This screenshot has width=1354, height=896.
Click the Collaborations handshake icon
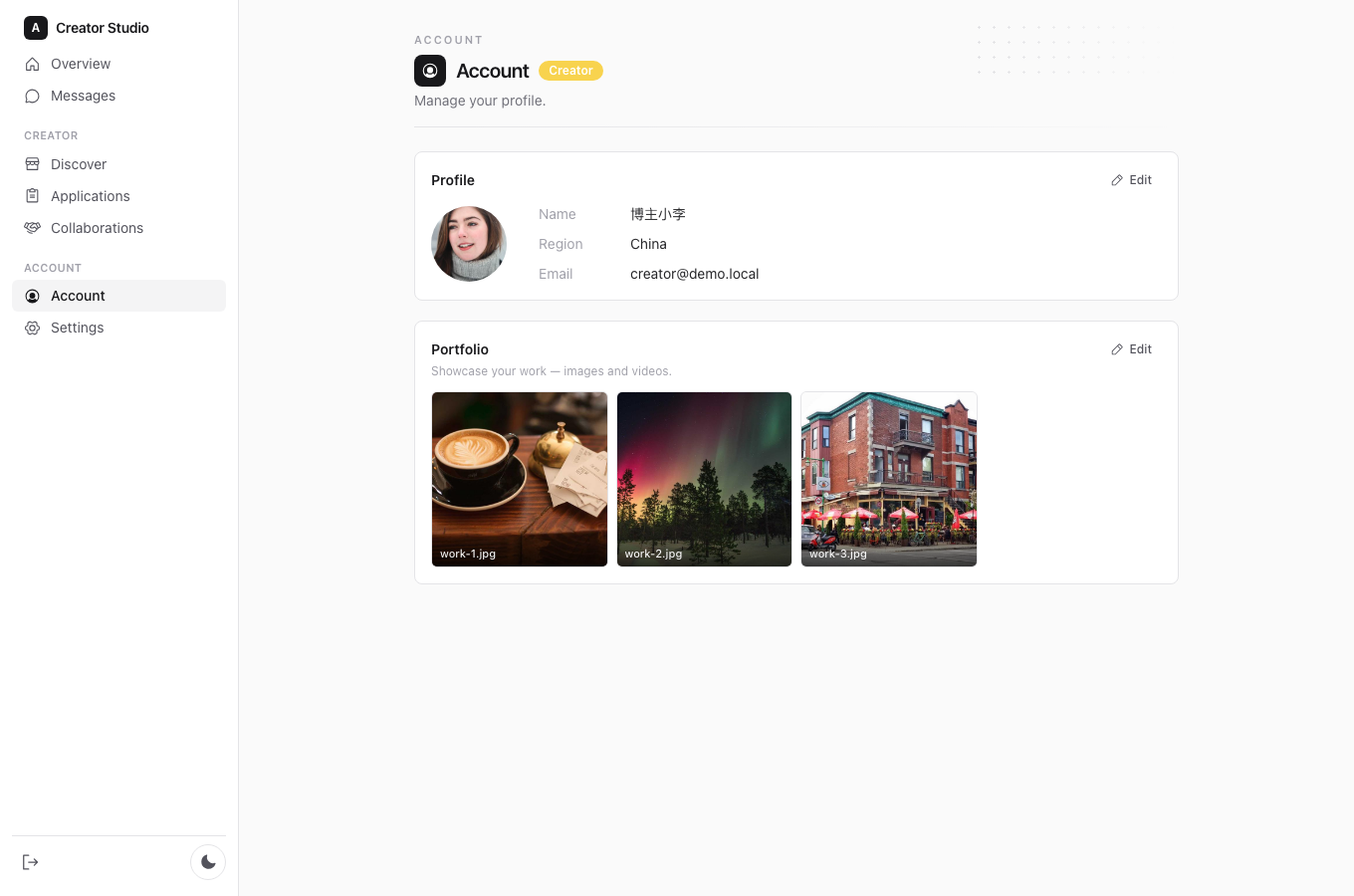[32, 228]
